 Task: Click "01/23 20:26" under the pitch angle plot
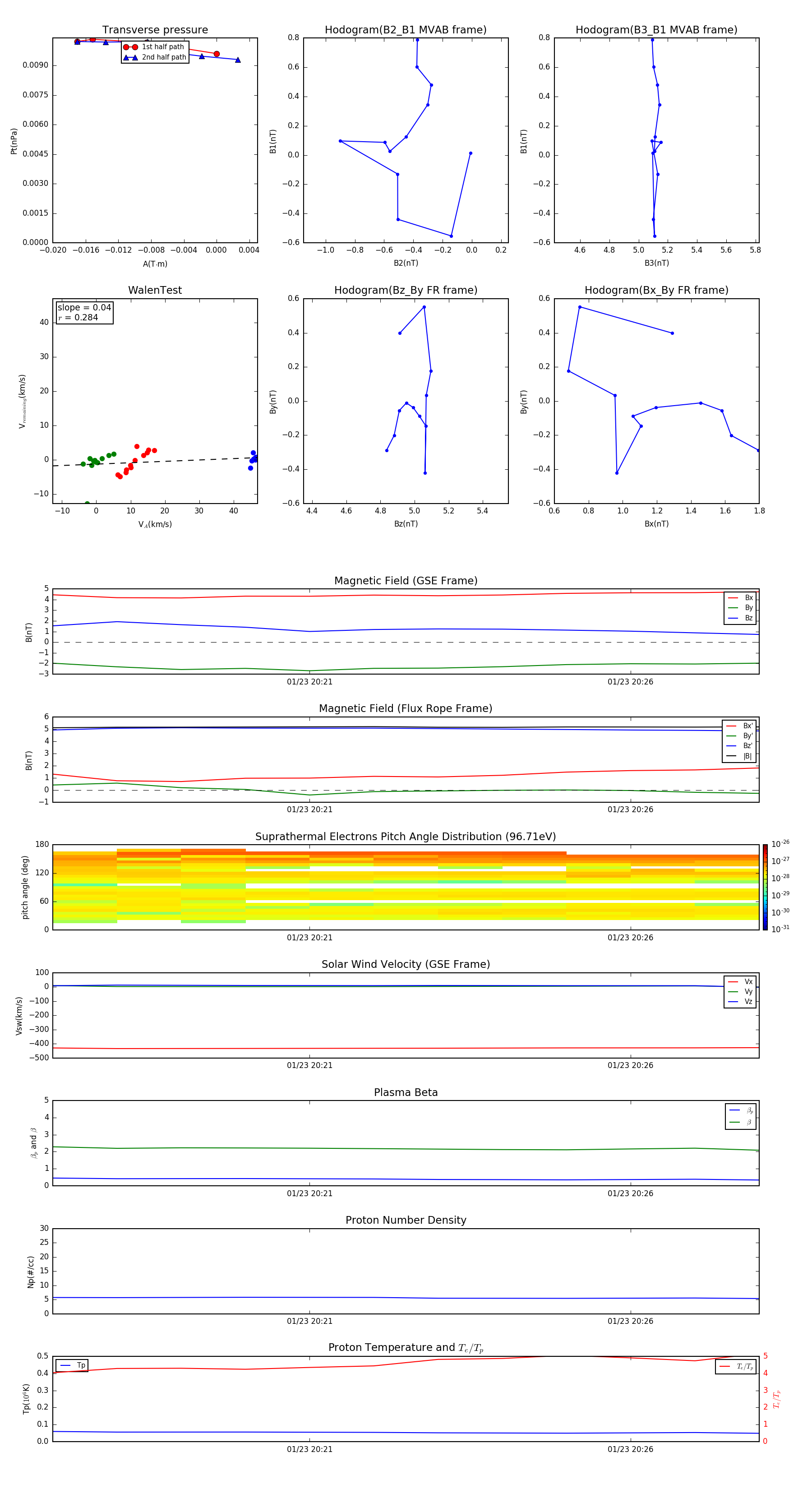(x=630, y=938)
